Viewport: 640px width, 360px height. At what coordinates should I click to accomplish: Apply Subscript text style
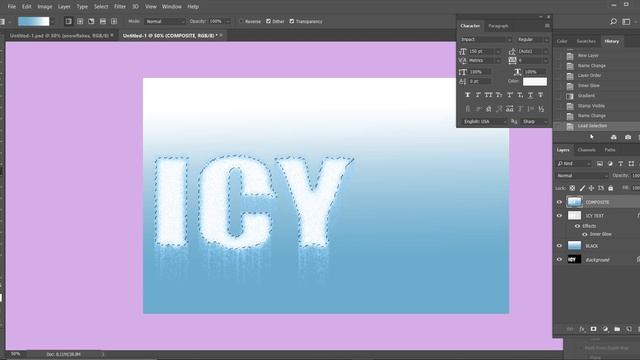point(520,95)
